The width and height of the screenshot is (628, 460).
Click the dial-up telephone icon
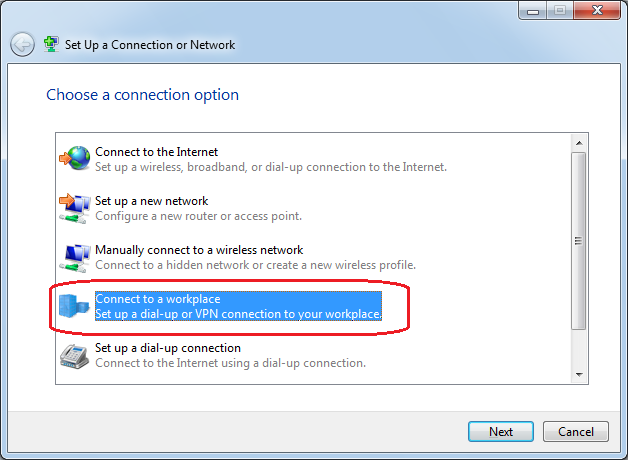click(x=75, y=355)
